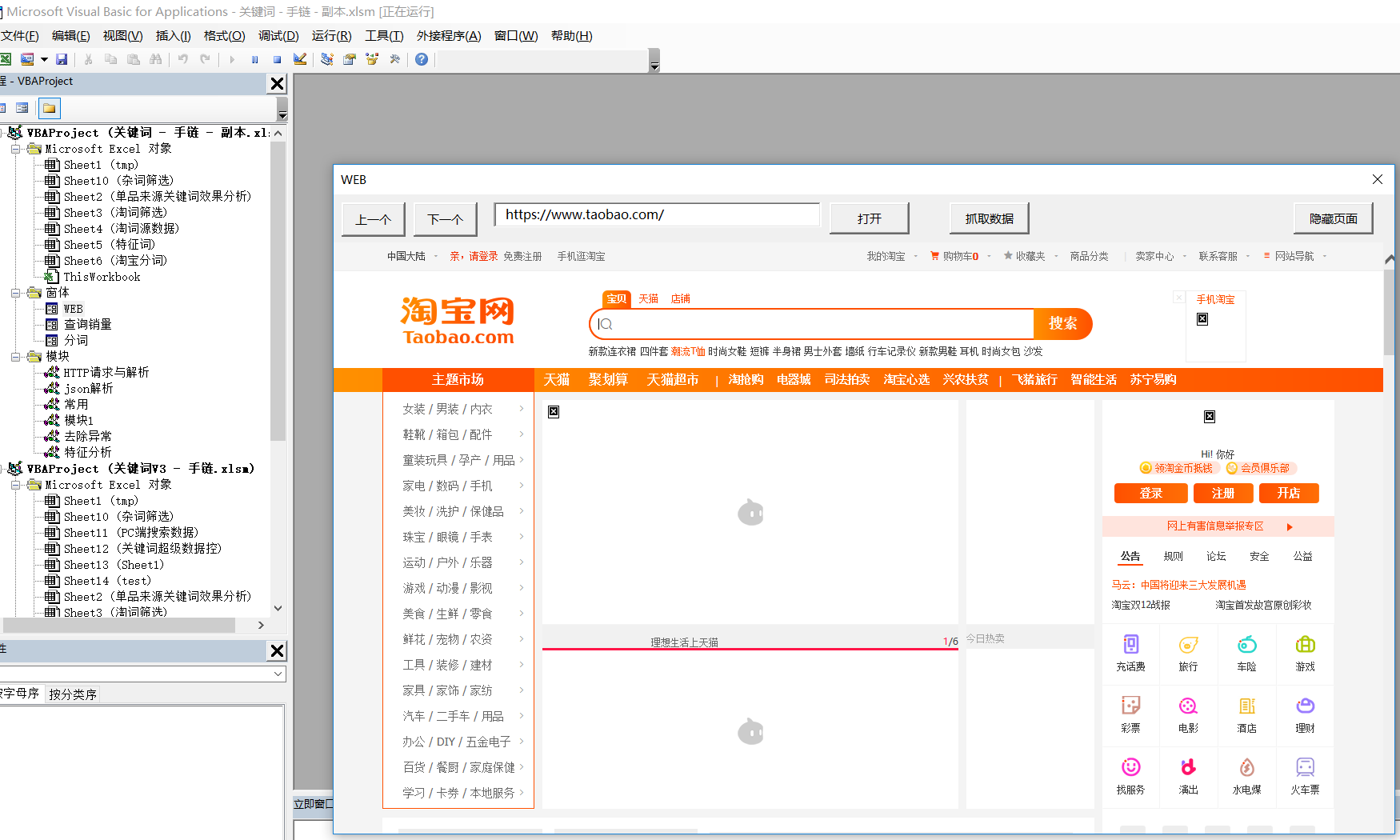
Task: Click the 上一个 button in WEB form
Action: point(374,219)
